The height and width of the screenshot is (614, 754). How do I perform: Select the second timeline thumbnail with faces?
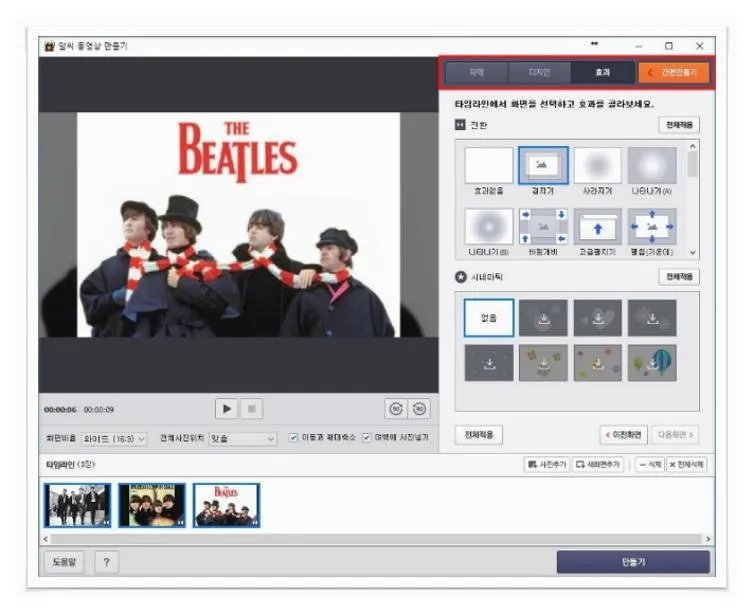pyautogui.click(x=152, y=505)
